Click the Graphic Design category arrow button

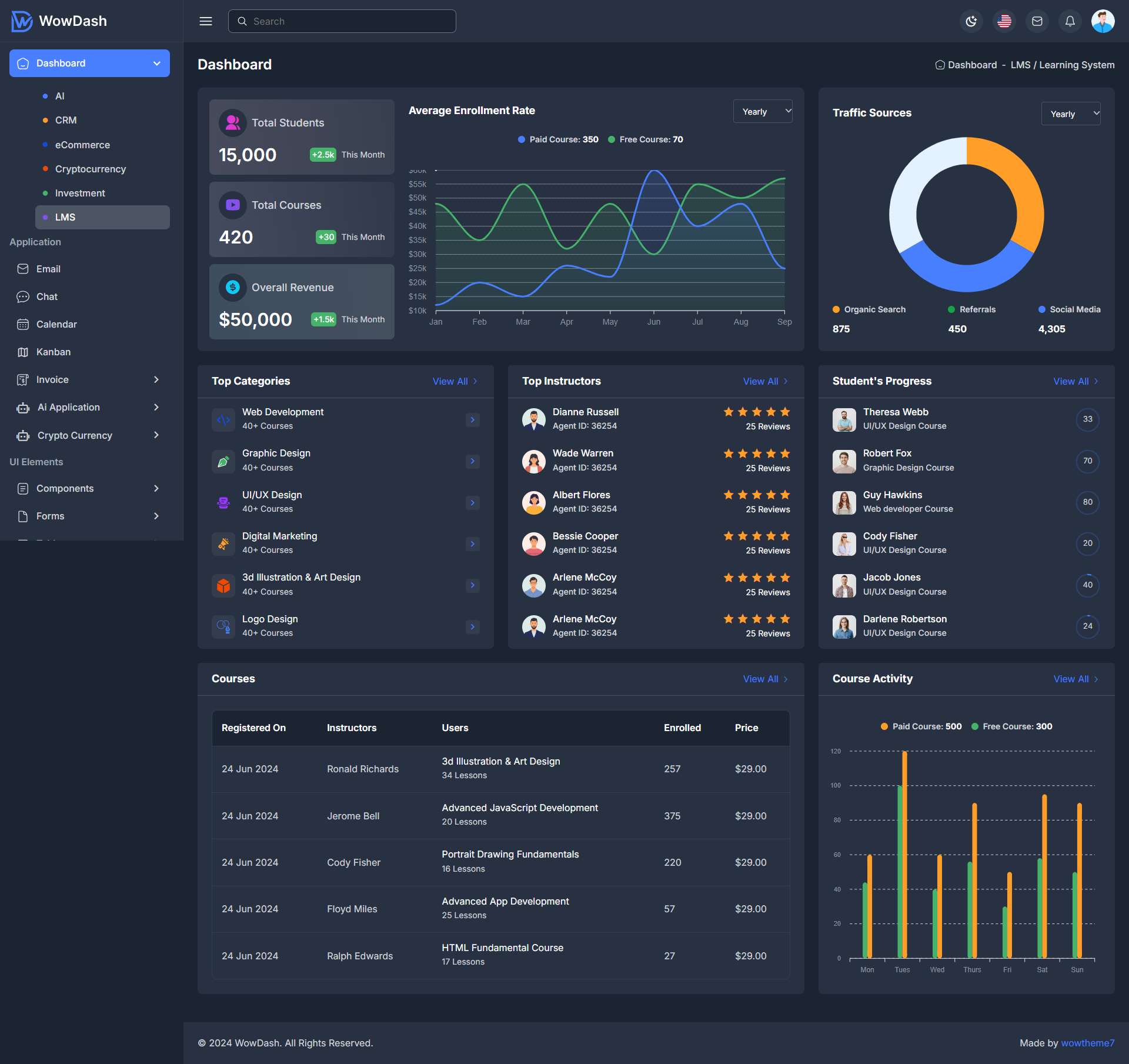click(x=472, y=461)
